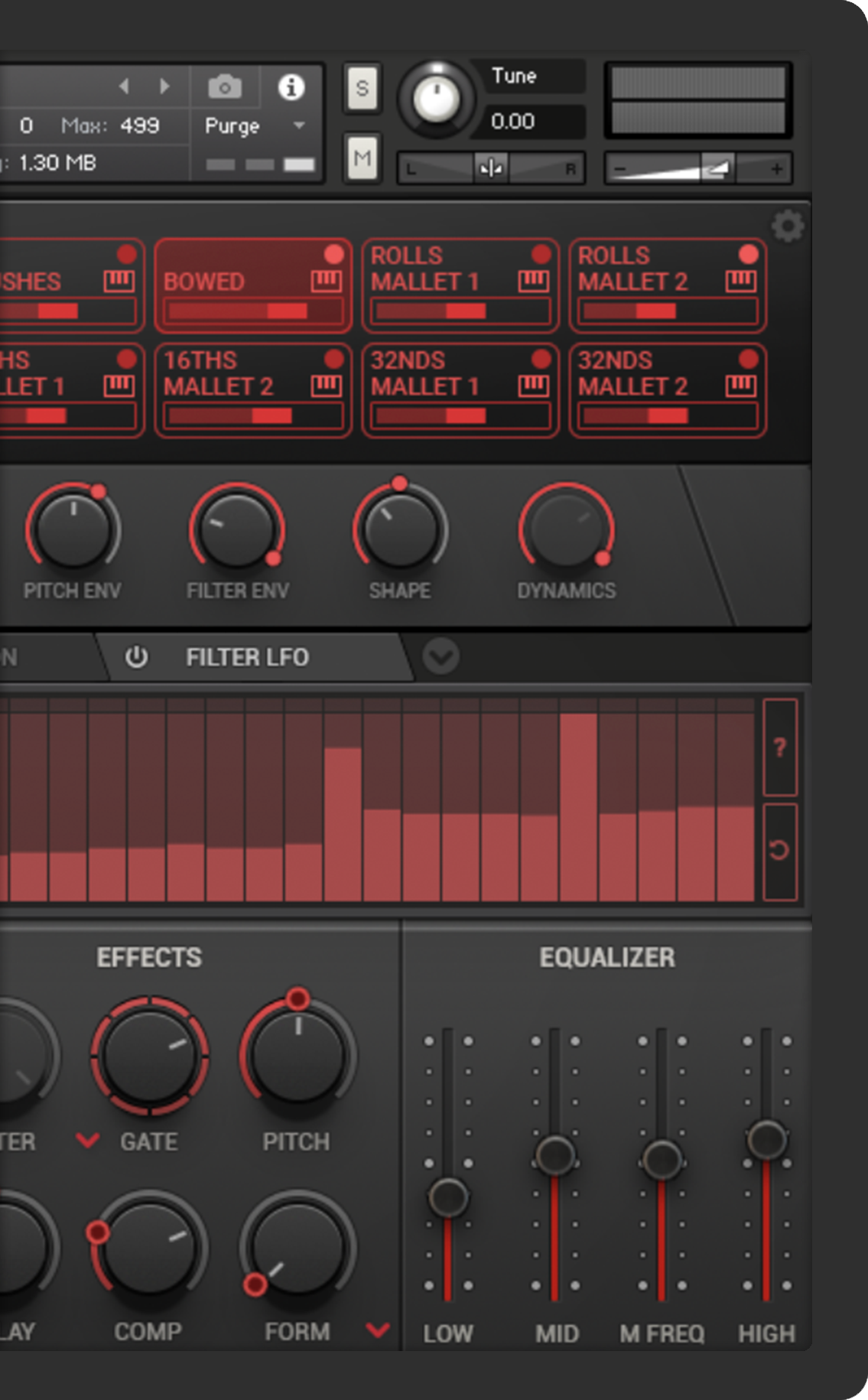Image resolution: width=868 pixels, height=1400 pixels.
Task: Click the L/R pan slider
Action: 491,168
